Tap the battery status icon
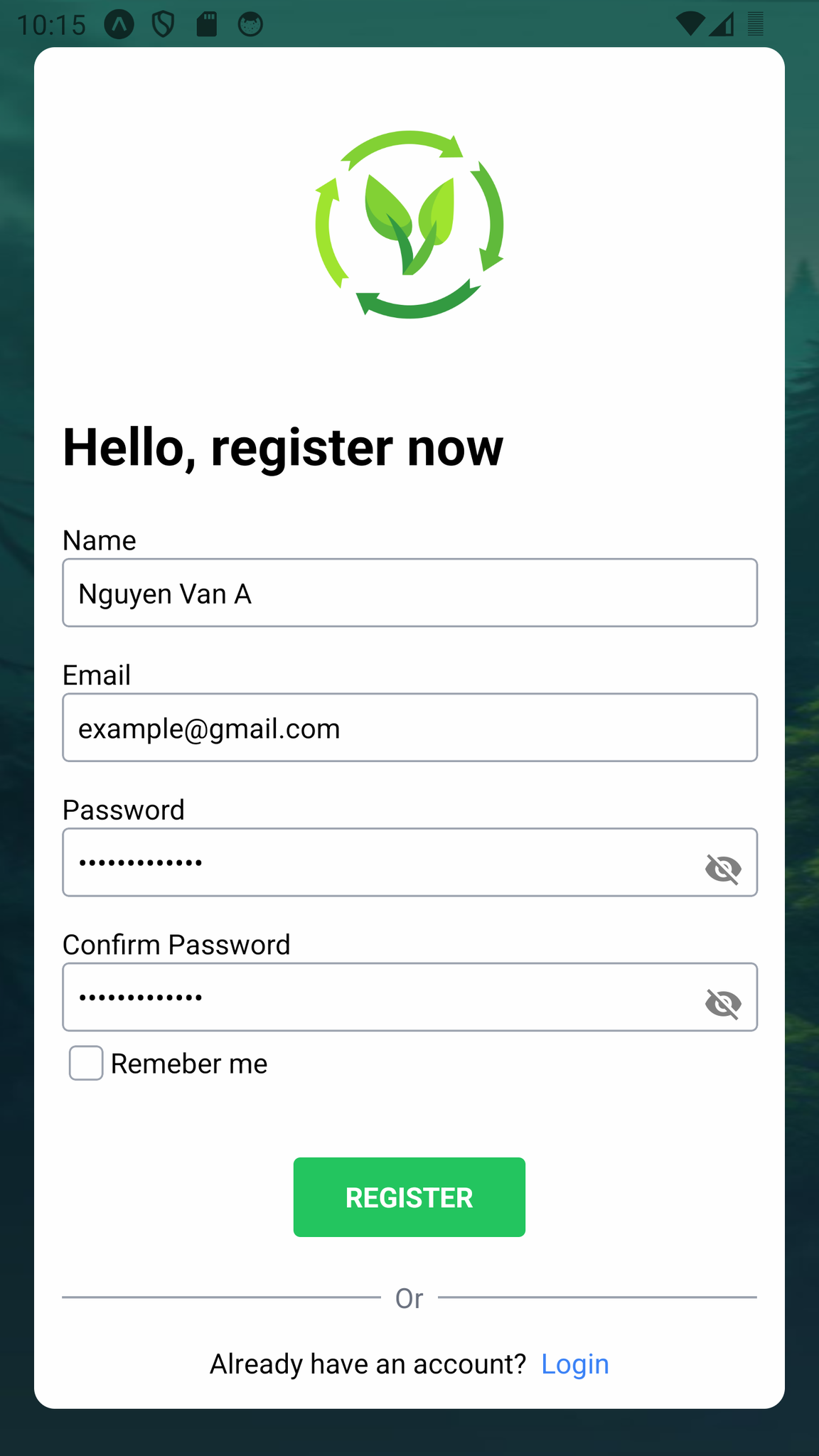 coord(755,24)
